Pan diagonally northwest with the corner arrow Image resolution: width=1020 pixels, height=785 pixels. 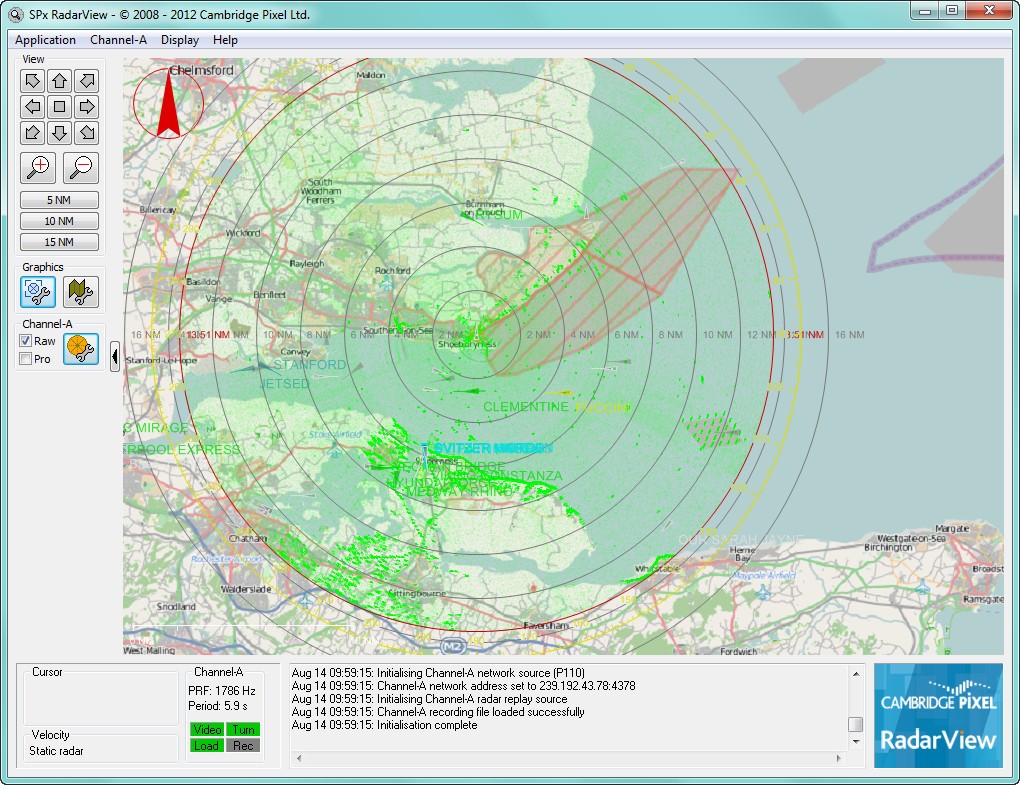[x=33, y=80]
